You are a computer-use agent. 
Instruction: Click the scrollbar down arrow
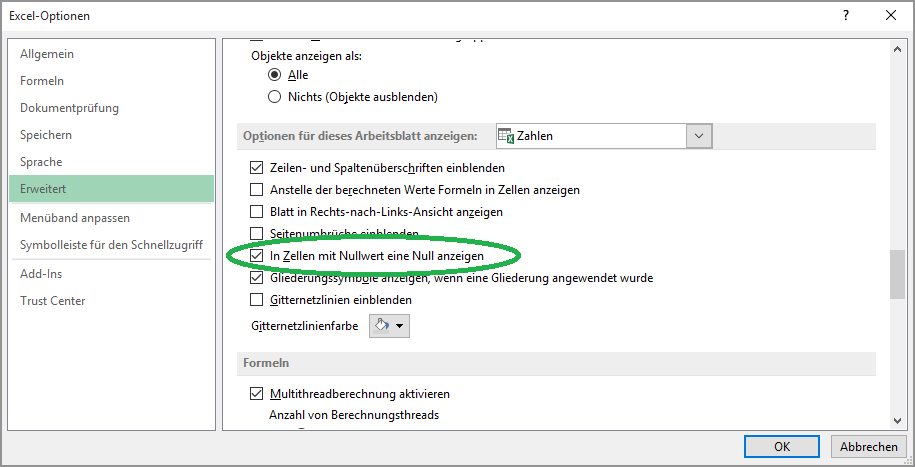pos(897,420)
